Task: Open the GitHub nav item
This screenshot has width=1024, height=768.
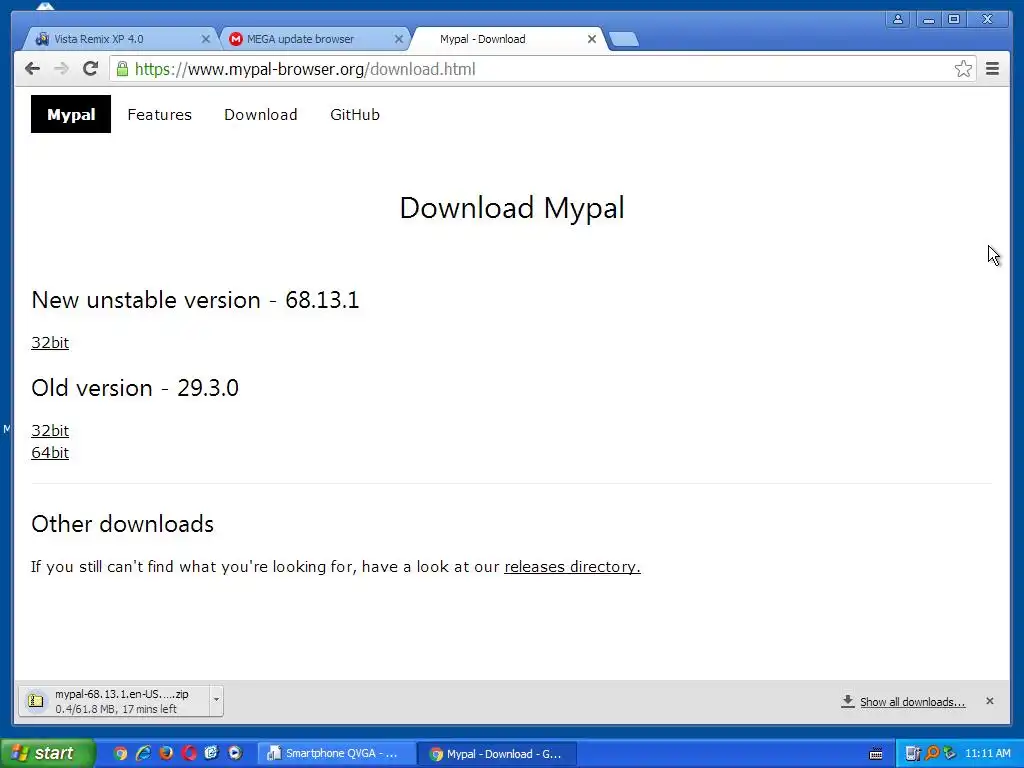Action: tap(355, 114)
